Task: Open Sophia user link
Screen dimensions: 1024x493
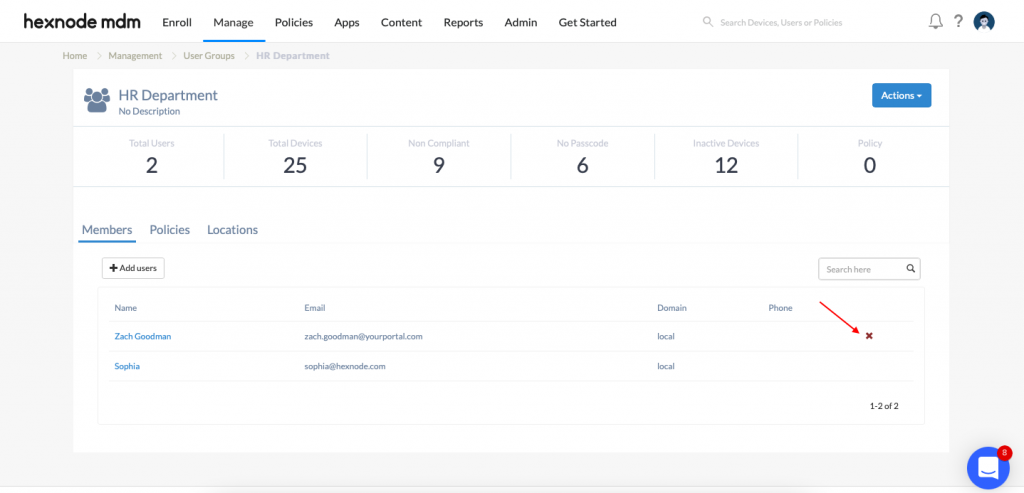Action: pyautogui.click(x=127, y=366)
